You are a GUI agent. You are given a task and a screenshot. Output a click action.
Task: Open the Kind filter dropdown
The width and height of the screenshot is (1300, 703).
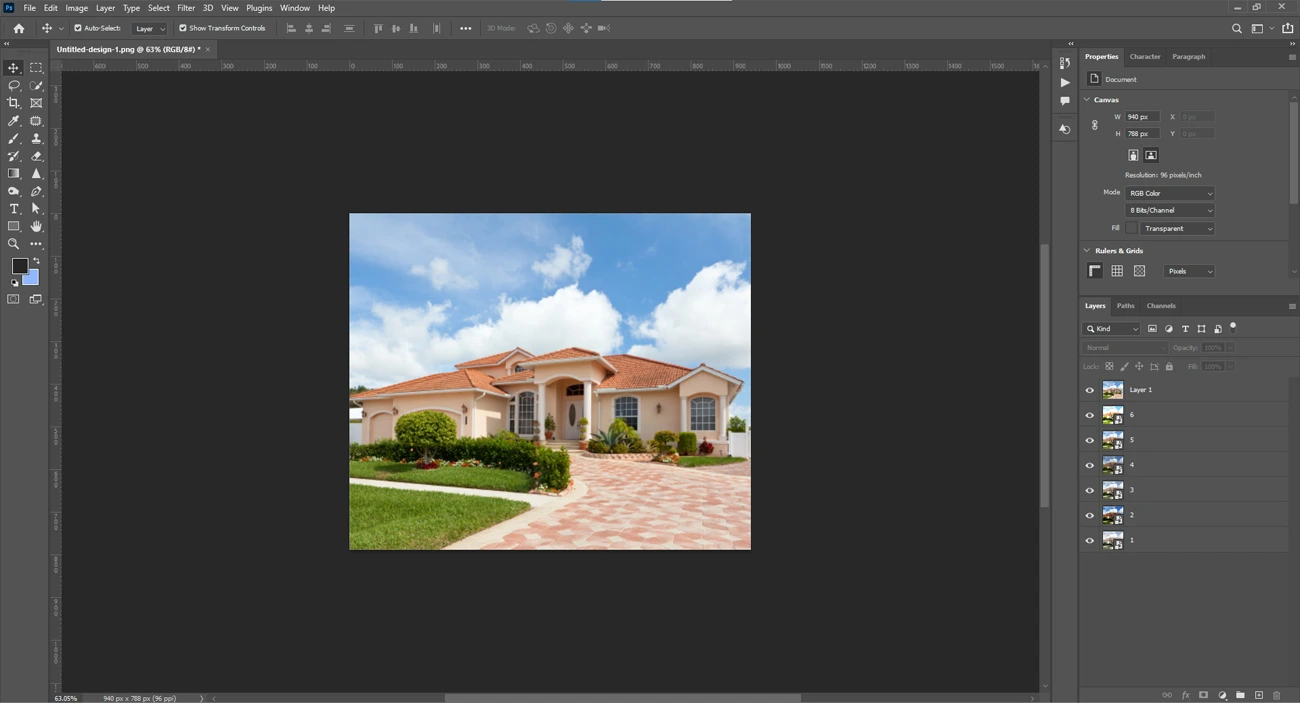[x=1111, y=328]
